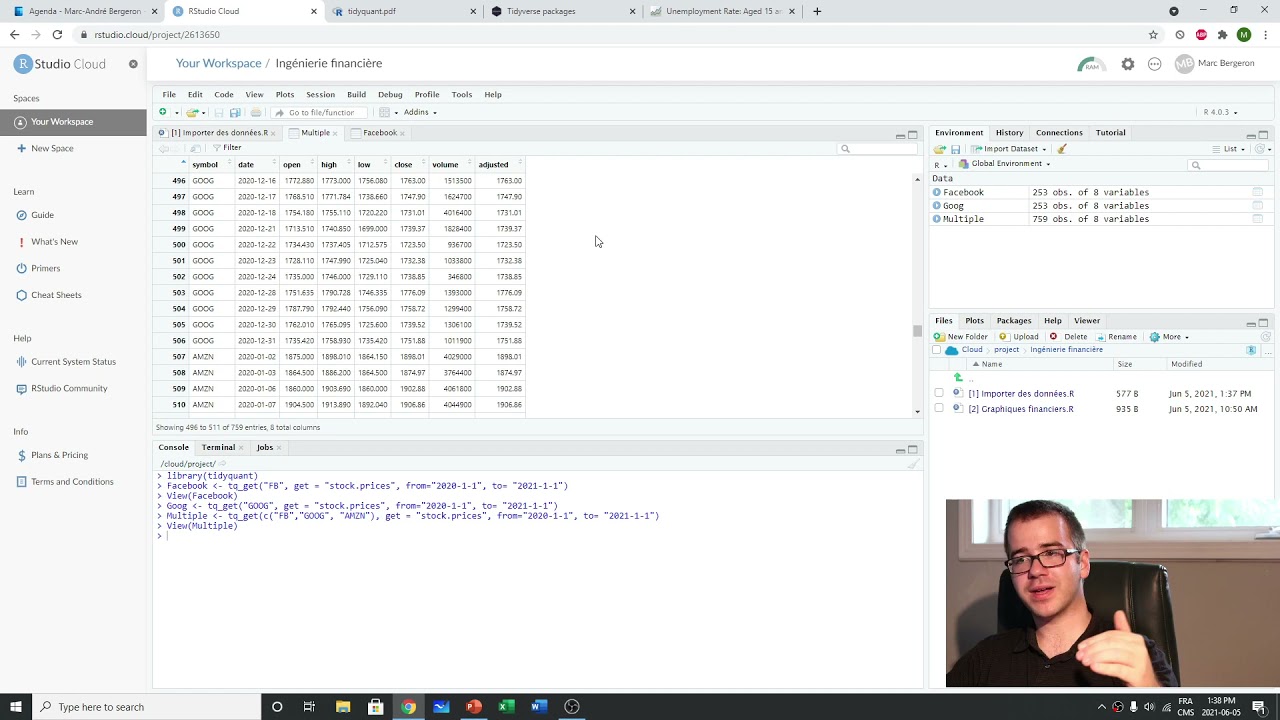Expand the Goog object in Environment
The width and height of the screenshot is (1280, 720).
pyautogui.click(x=937, y=206)
